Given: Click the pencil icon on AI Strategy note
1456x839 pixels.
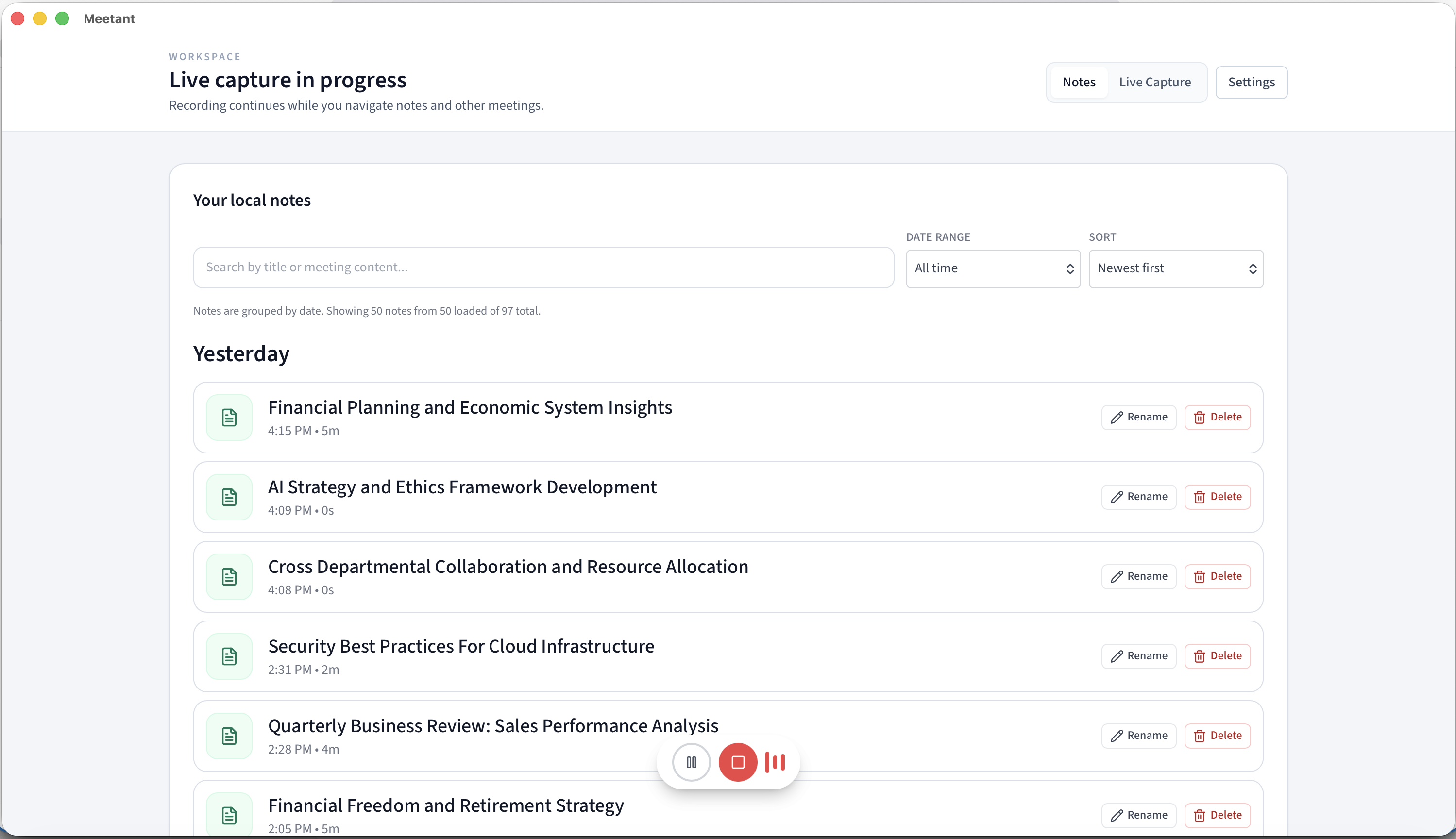Looking at the screenshot, I should [x=1116, y=496].
